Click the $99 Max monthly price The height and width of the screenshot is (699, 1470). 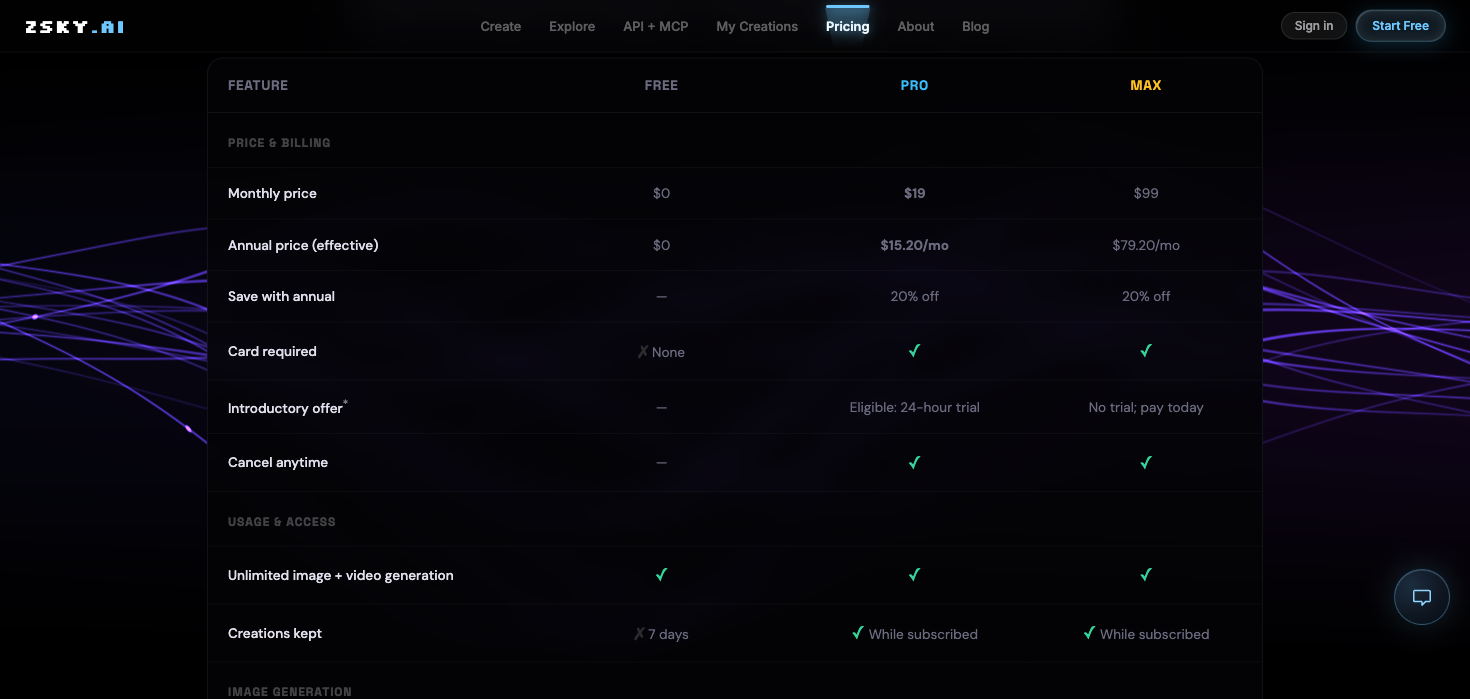[1146, 193]
